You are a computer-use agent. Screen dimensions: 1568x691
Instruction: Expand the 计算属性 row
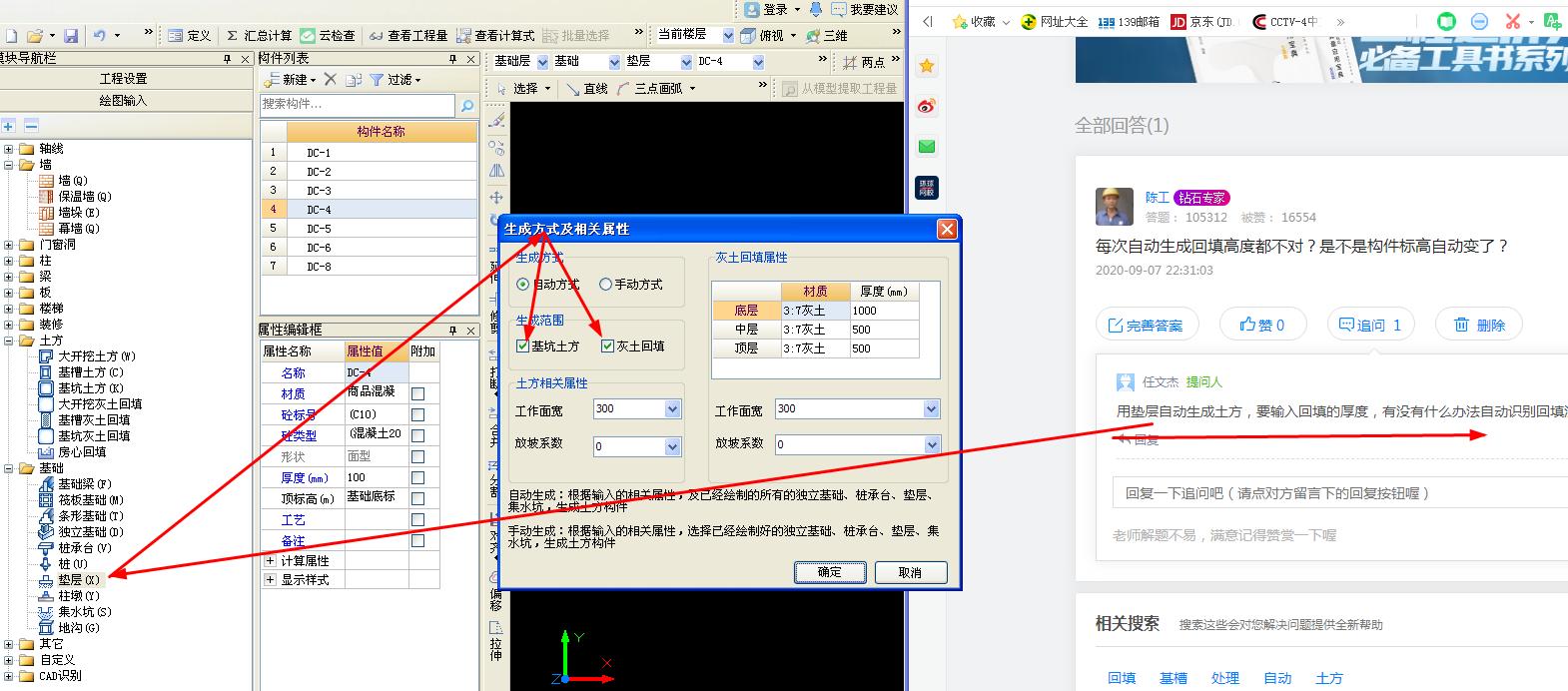[x=270, y=561]
